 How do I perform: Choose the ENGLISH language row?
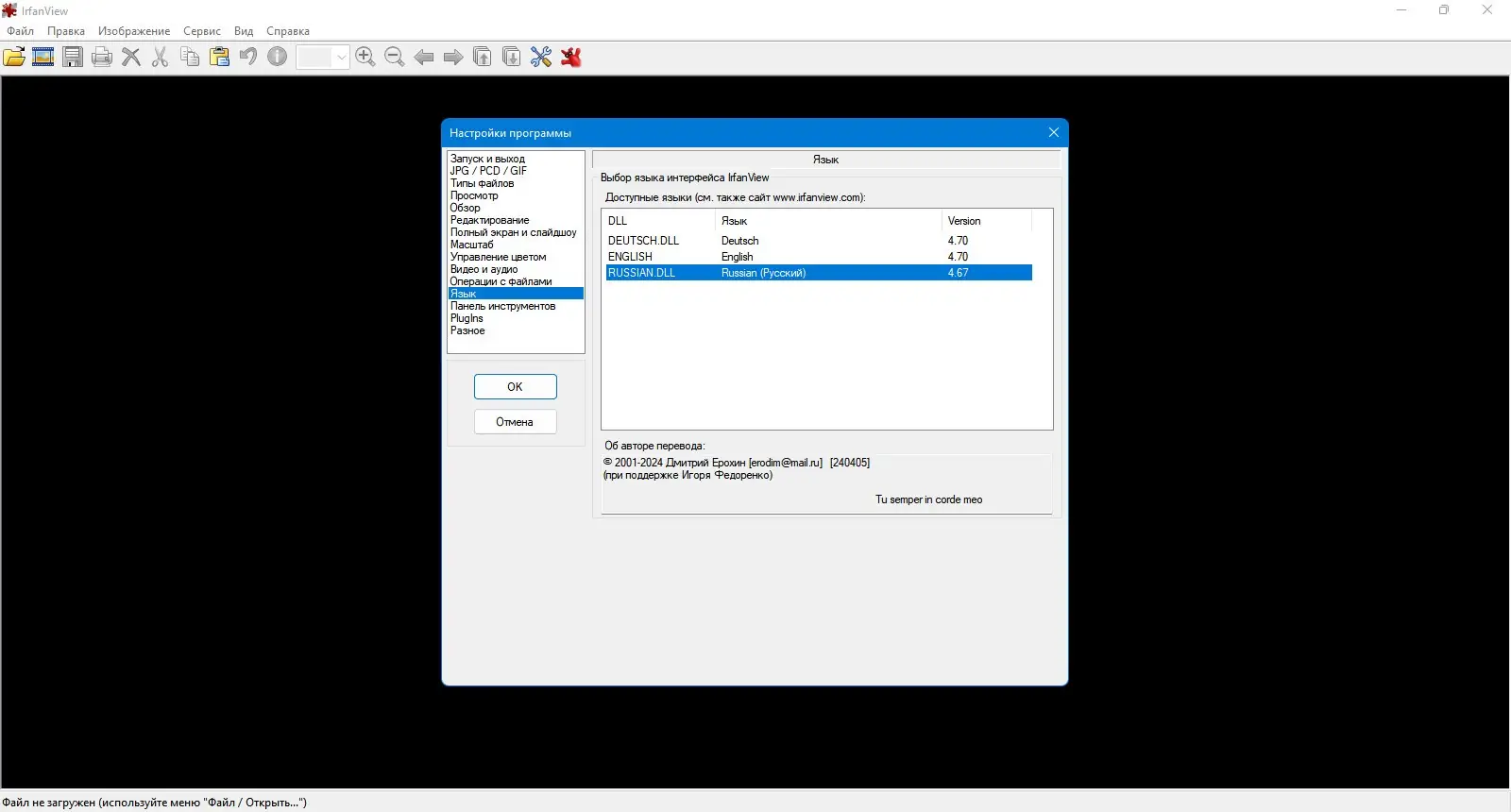(819, 257)
